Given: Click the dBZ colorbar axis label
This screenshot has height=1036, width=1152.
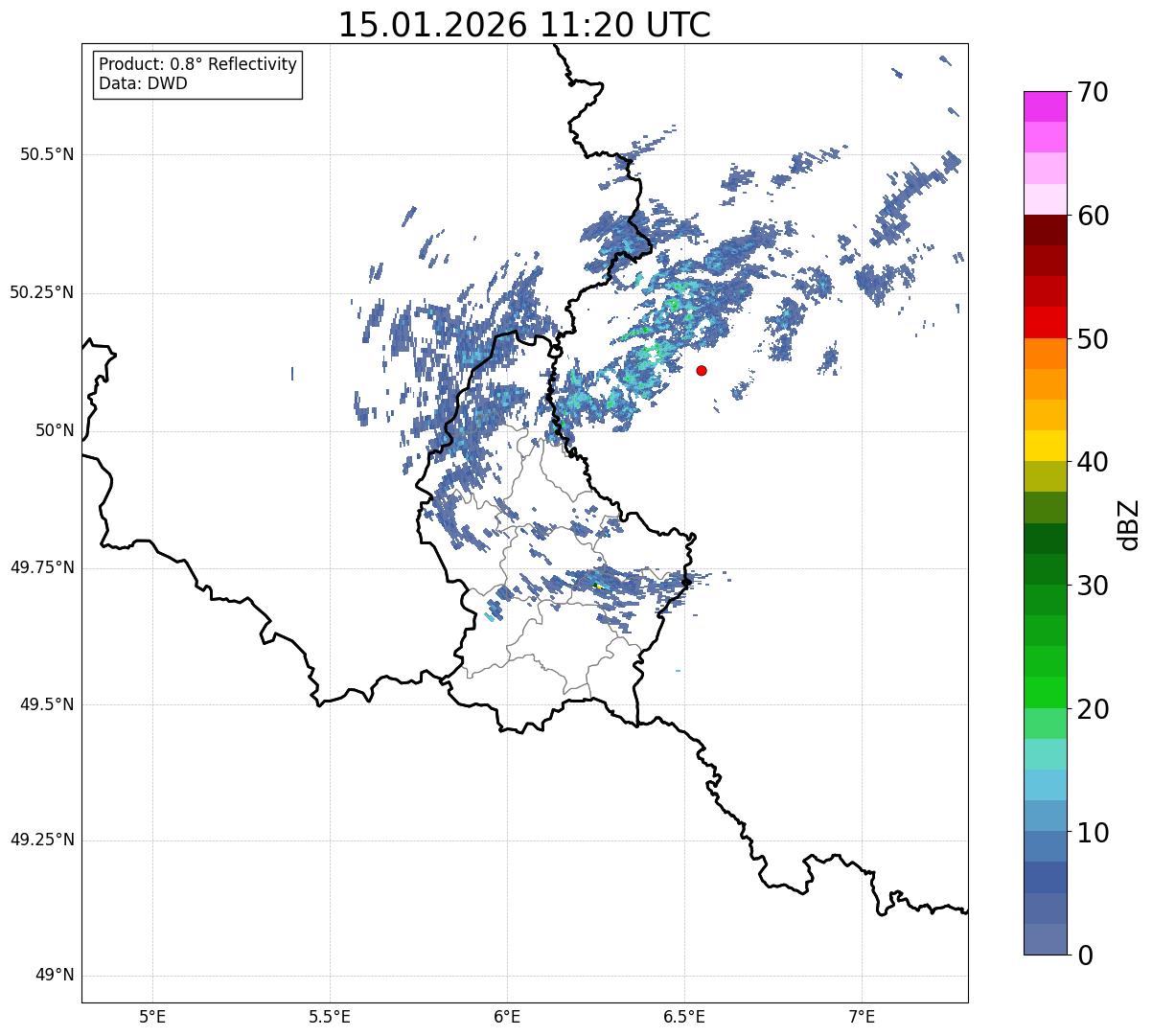Looking at the screenshot, I should click(x=1128, y=523).
